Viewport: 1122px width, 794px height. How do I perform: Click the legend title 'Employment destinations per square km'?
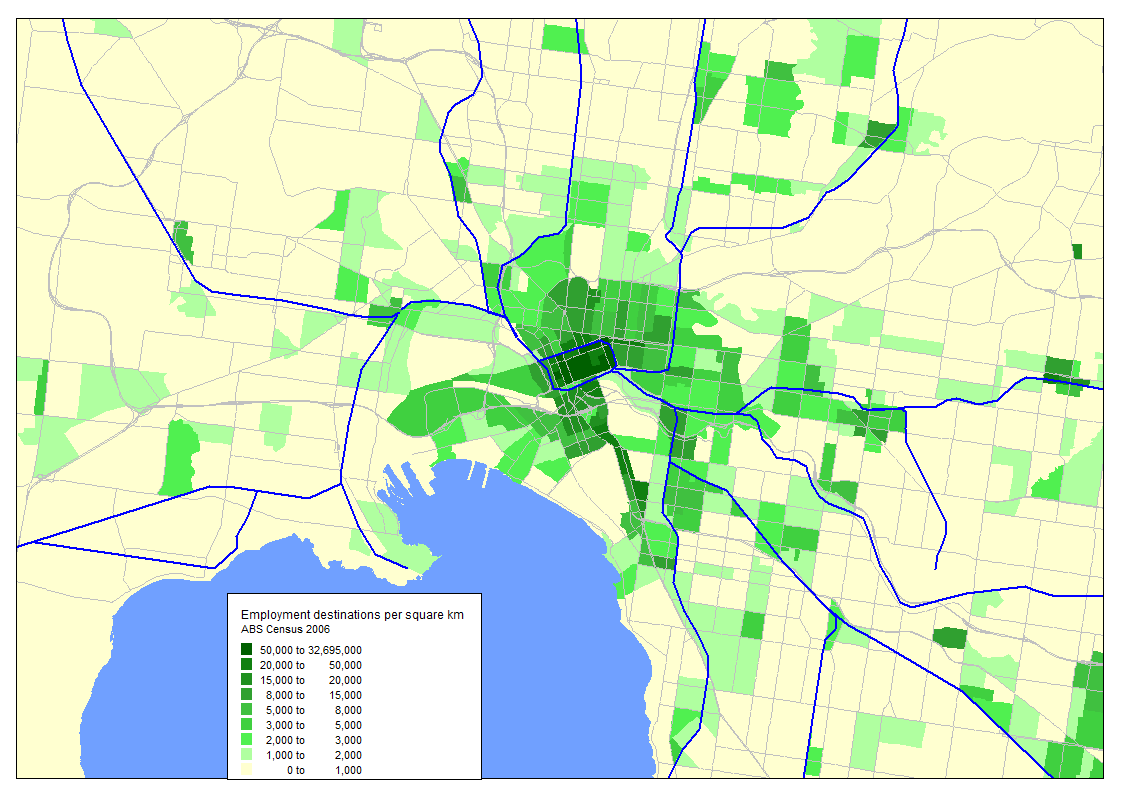tap(352, 614)
